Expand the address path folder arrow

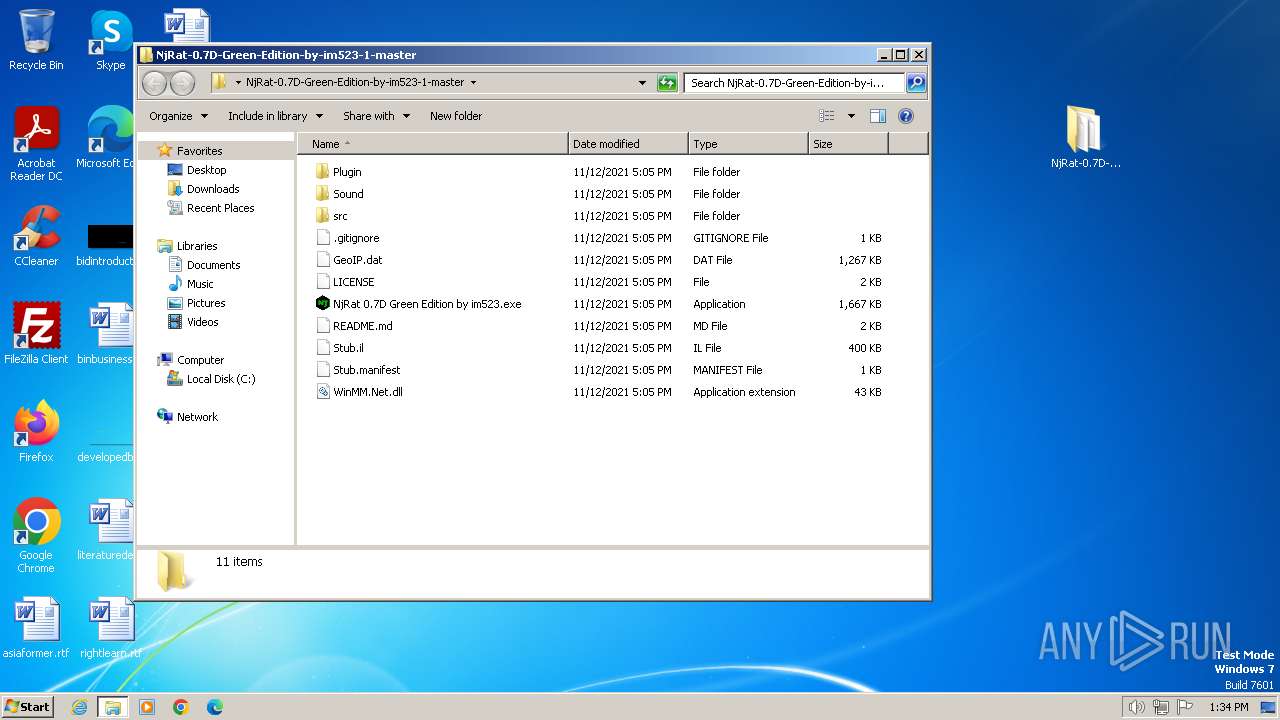(x=473, y=83)
